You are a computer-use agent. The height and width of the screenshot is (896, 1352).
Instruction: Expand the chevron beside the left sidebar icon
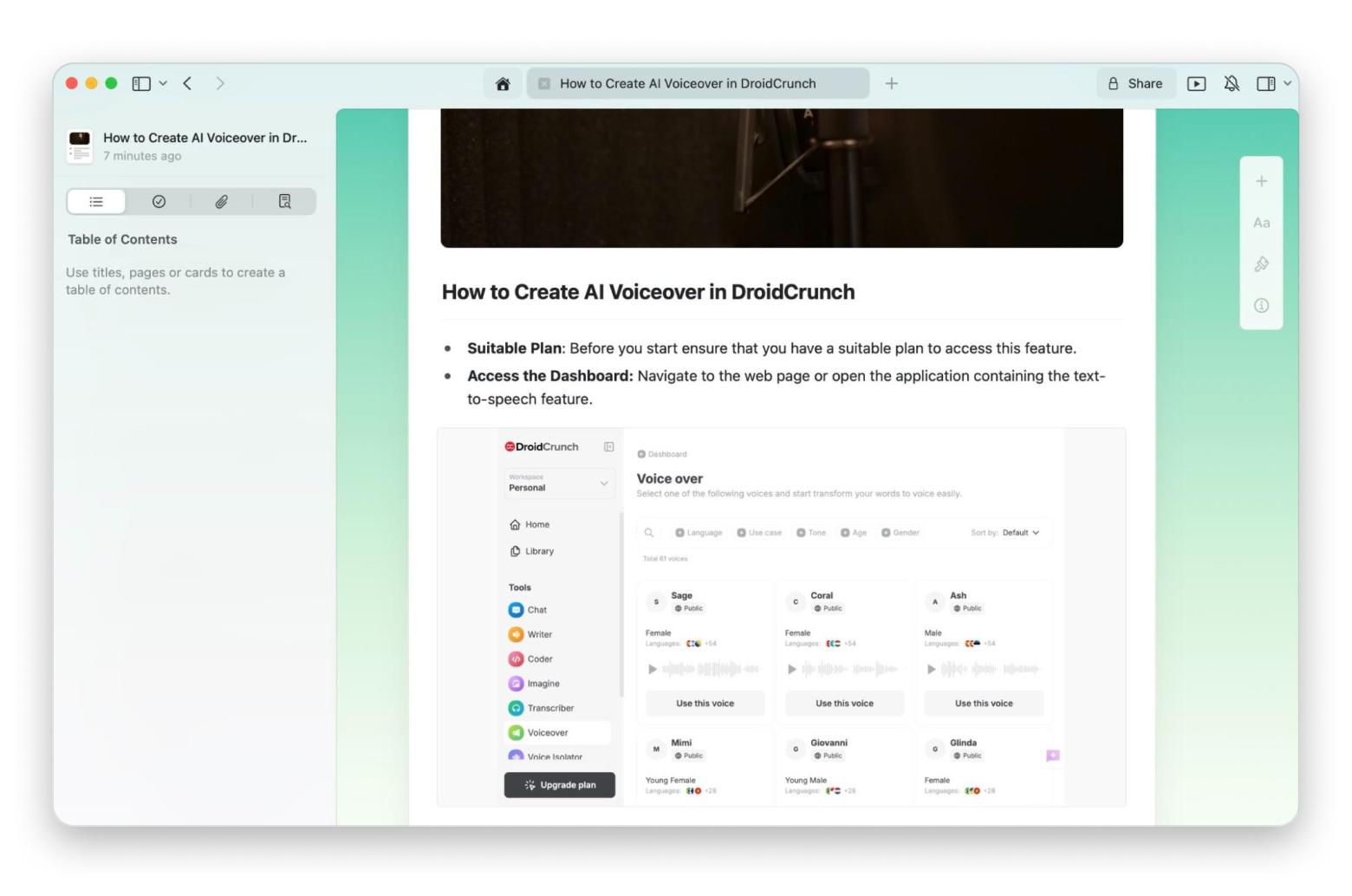(x=163, y=83)
